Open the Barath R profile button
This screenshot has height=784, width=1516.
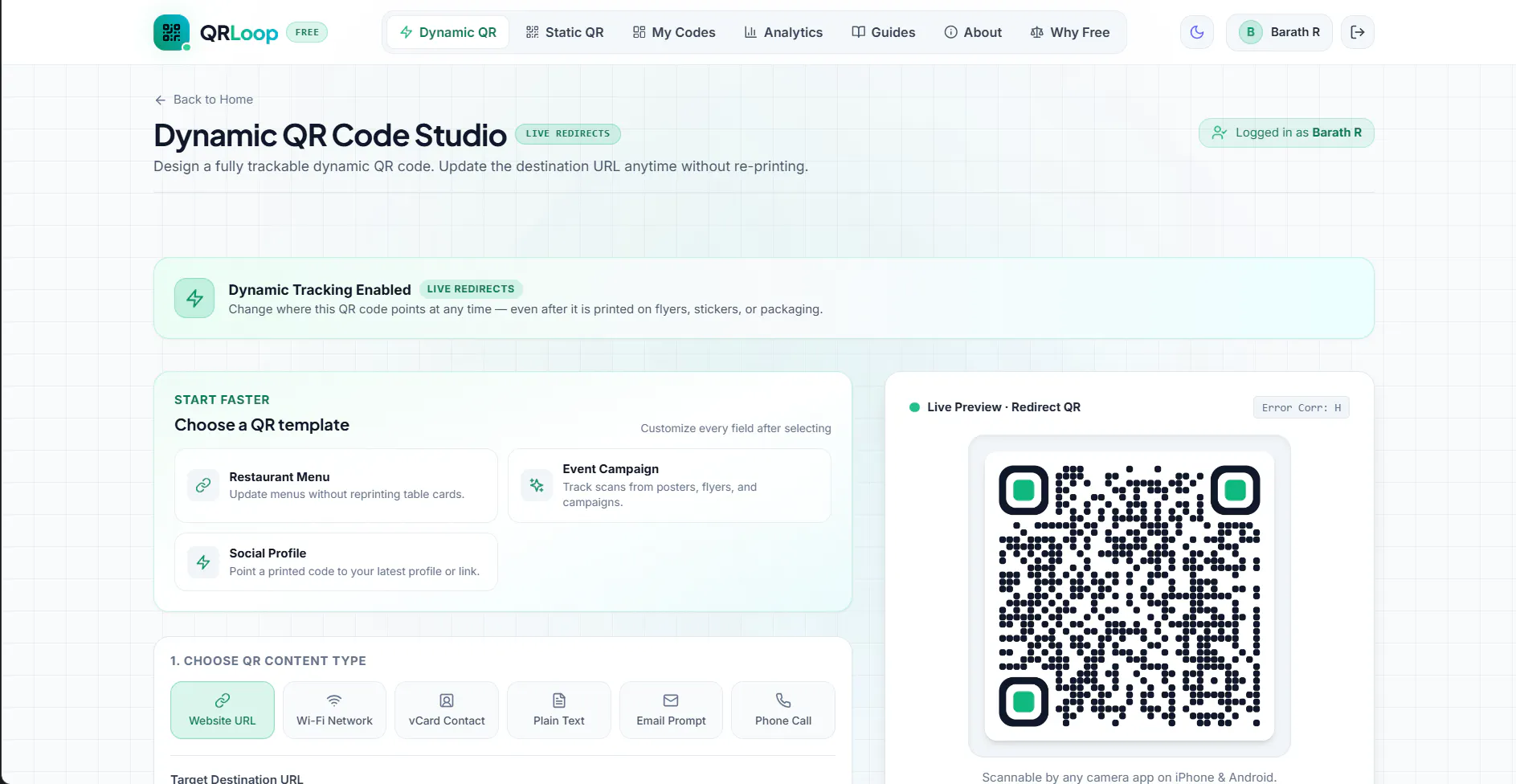coord(1279,32)
